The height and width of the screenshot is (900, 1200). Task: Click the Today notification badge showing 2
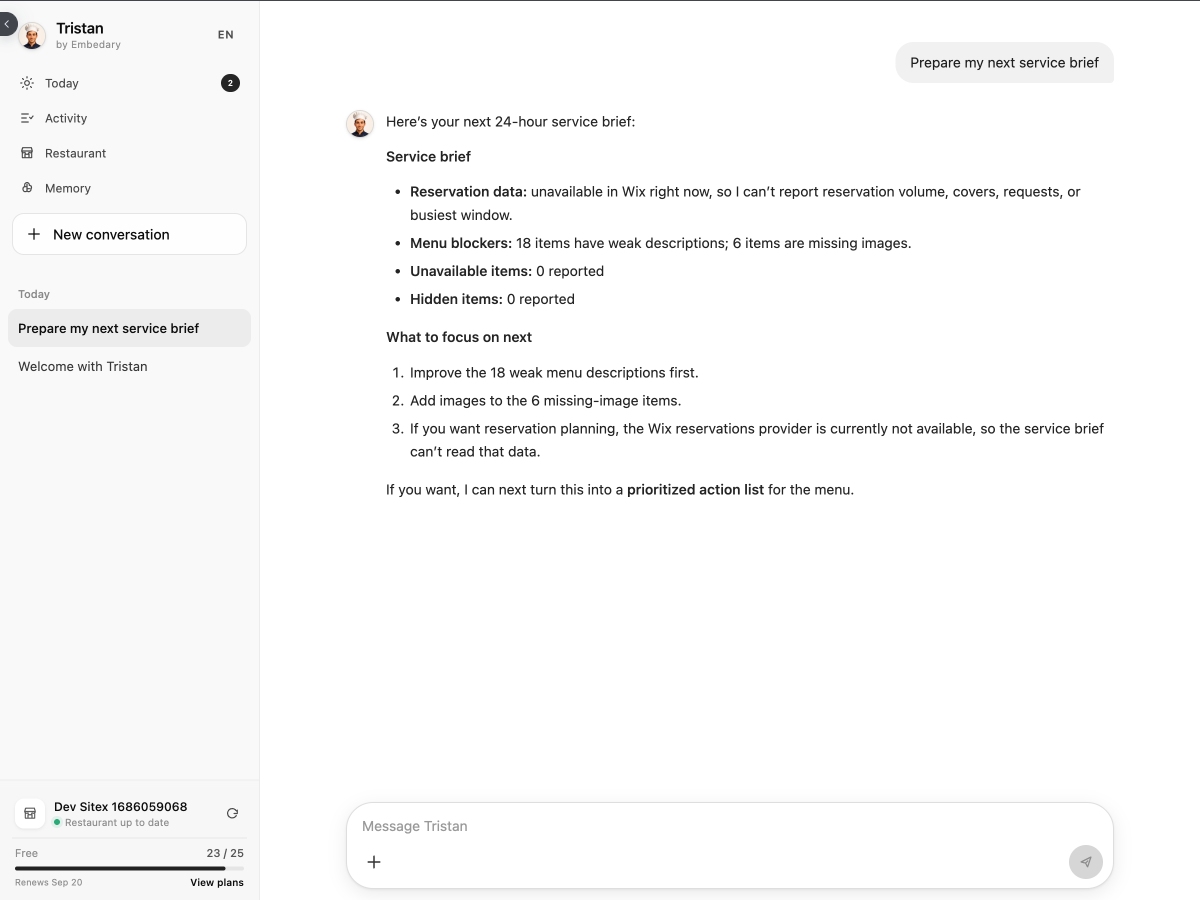click(x=230, y=83)
